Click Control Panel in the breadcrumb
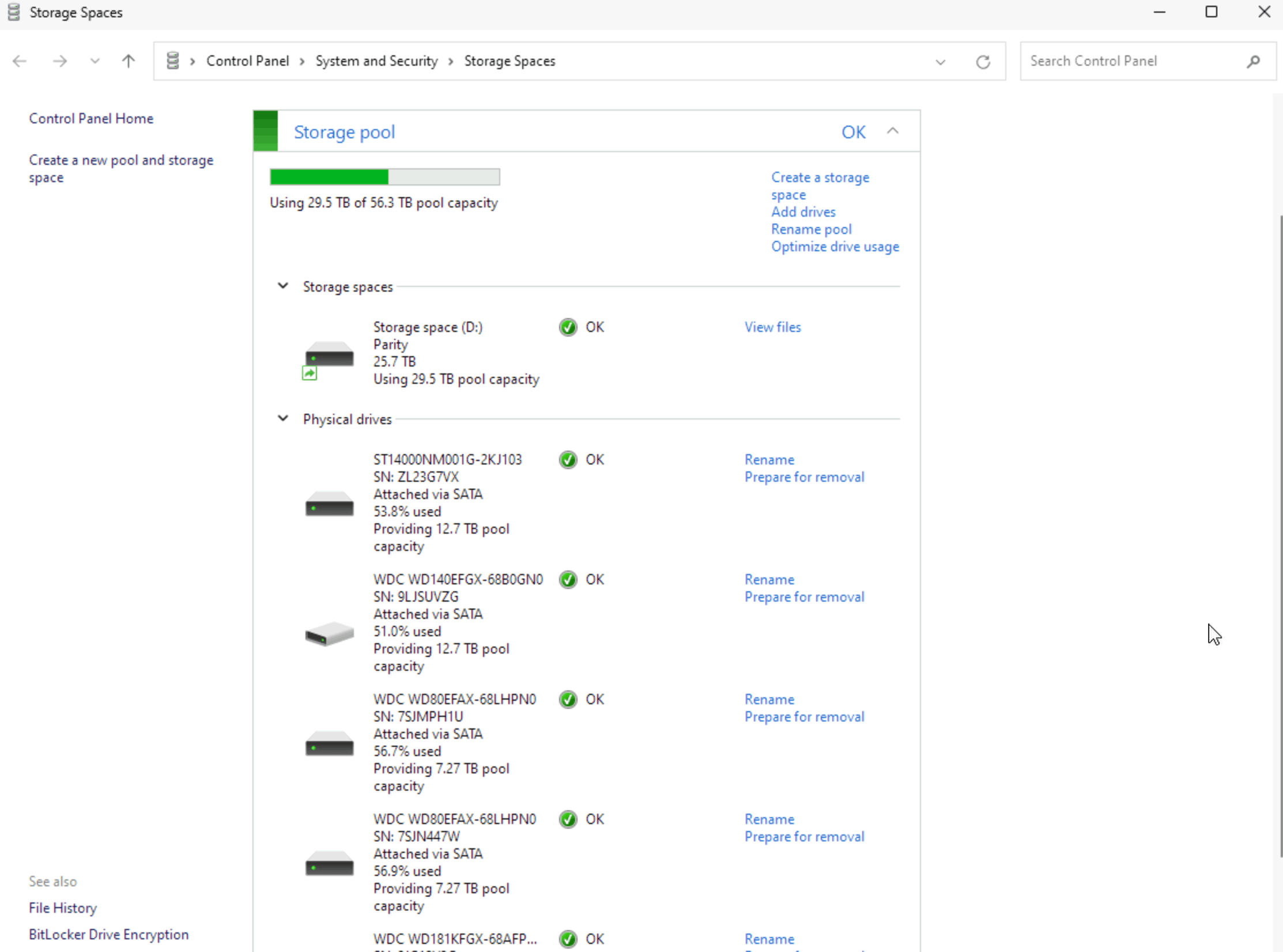Image resolution: width=1283 pixels, height=952 pixels. [x=247, y=61]
